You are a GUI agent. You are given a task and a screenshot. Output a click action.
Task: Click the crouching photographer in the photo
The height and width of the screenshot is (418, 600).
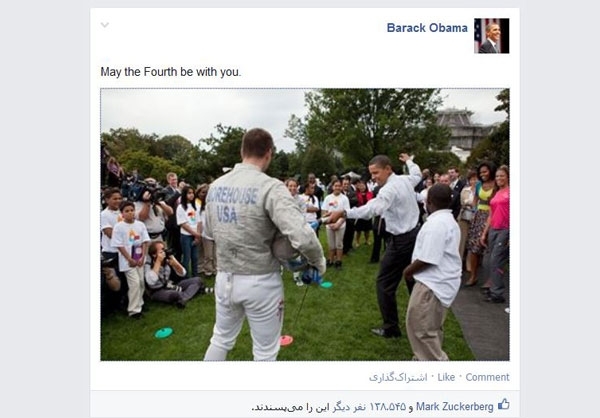(170, 274)
